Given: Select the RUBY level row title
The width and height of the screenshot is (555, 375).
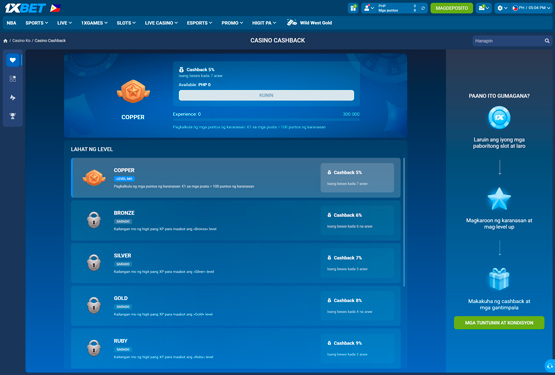Looking at the screenshot, I should pos(120,341).
